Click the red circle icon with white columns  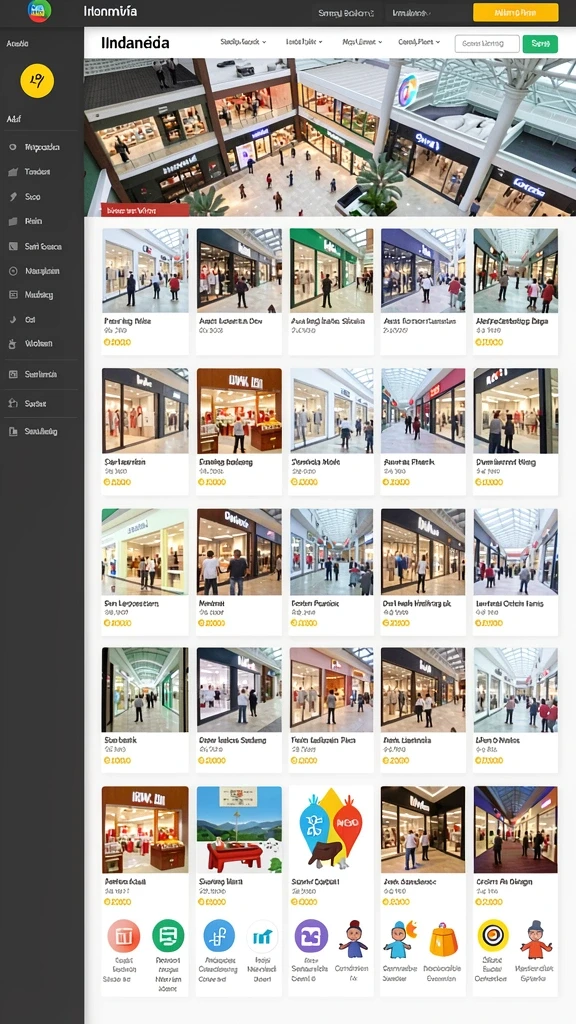click(123, 936)
